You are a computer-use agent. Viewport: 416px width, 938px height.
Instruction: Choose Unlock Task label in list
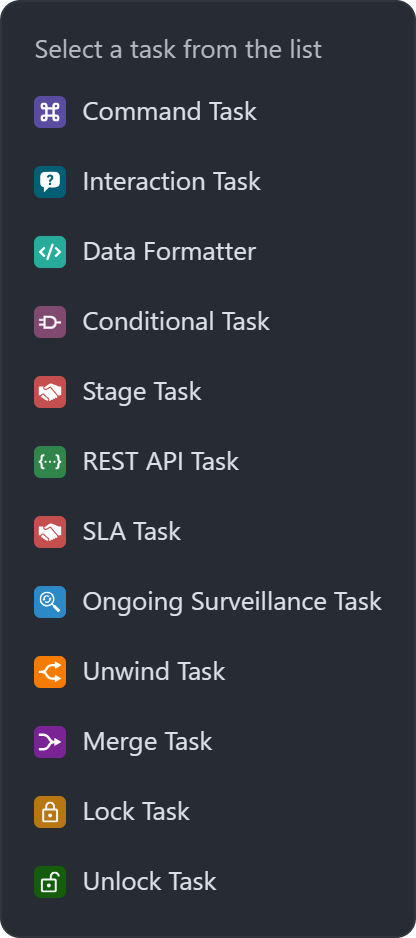tap(150, 882)
